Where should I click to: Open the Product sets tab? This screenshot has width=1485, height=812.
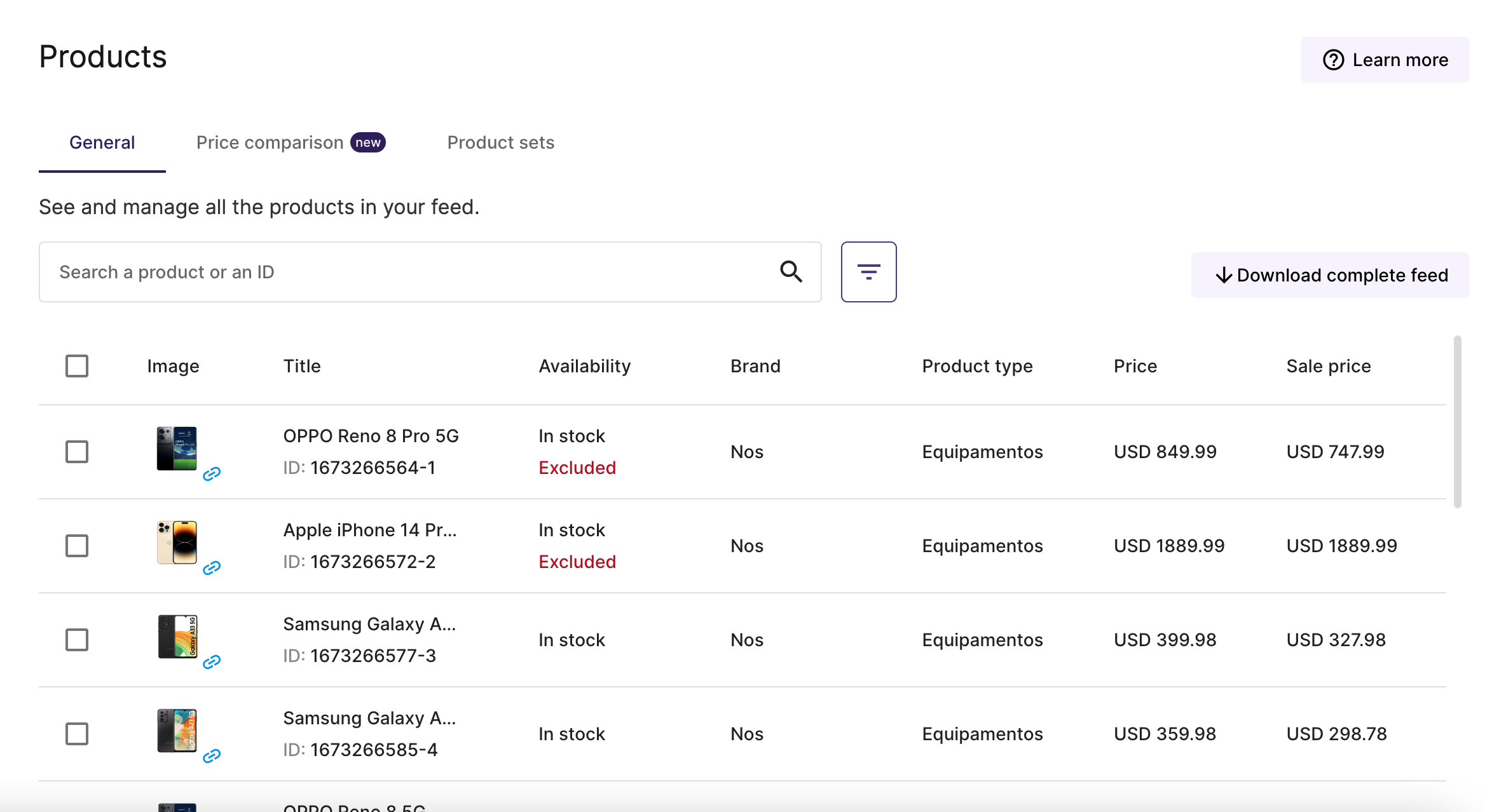click(x=501, y=142)
